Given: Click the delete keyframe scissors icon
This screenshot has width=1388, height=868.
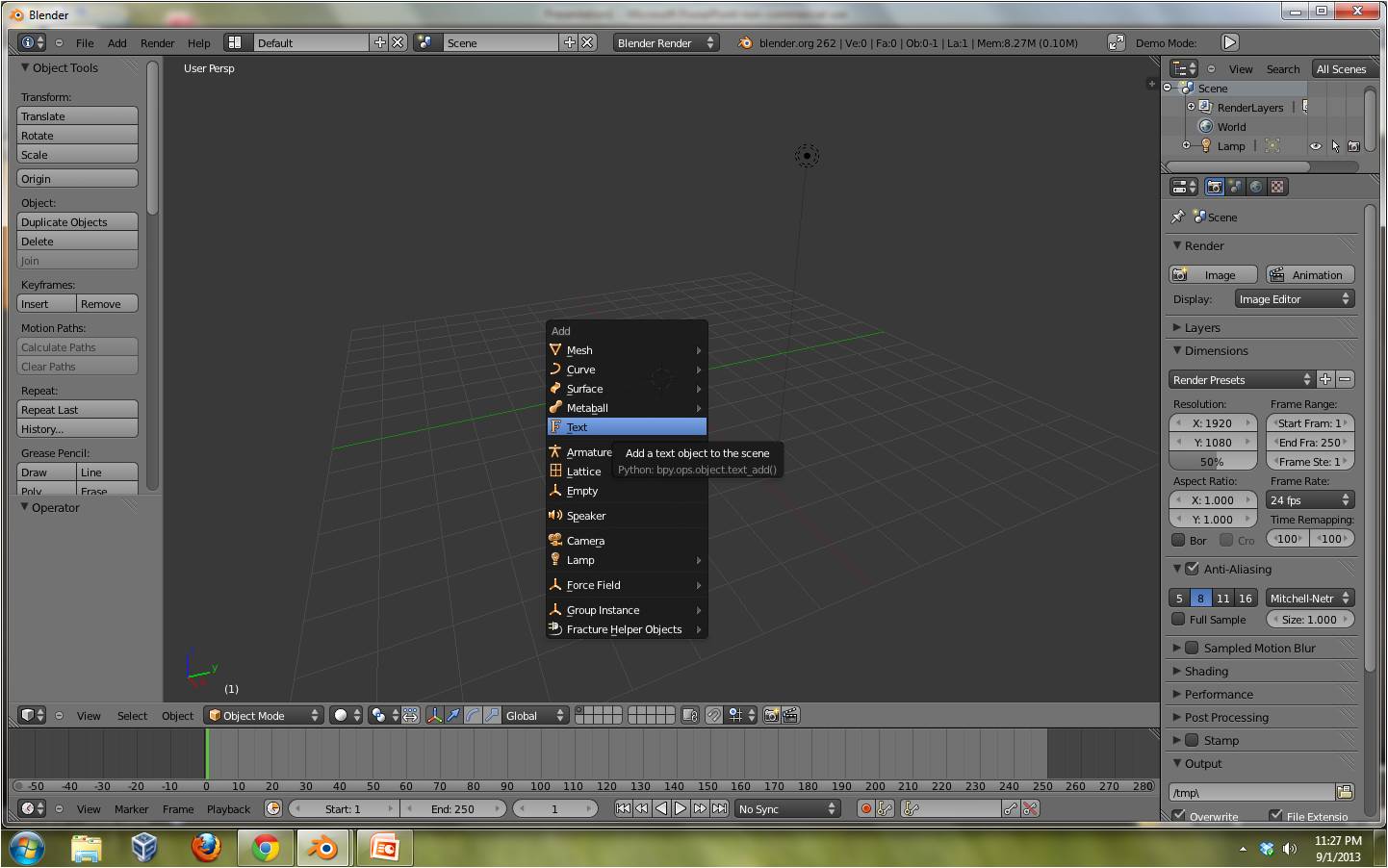Looking at the screenshot, I should [1030, 808].
